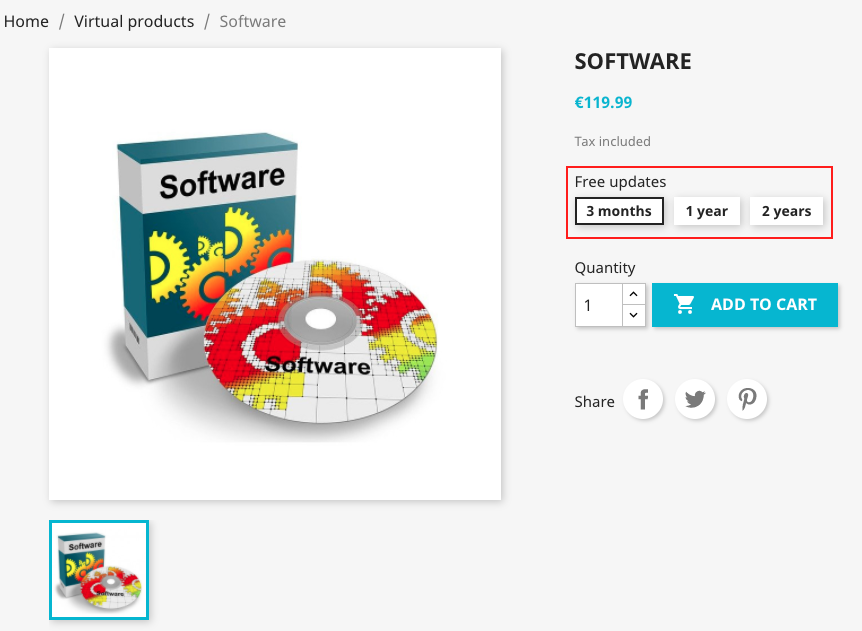Click the shopping cart icon in button
The width and height of the screenshot is (862, 631).
(x=684, y=305)
